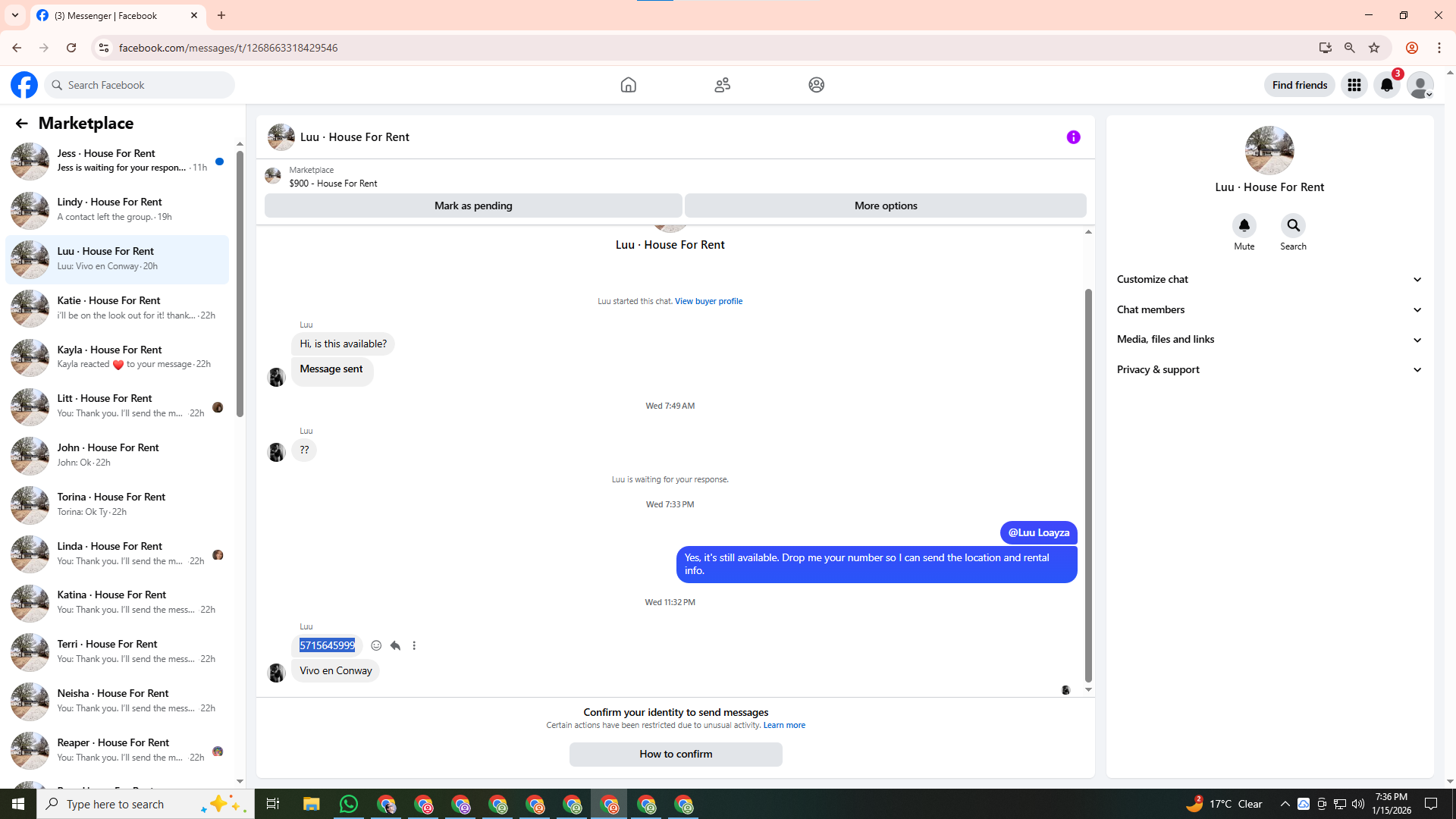Open the Friends icon in top navigation
This screenshot has height=819, width=1456.
(722, 85)
